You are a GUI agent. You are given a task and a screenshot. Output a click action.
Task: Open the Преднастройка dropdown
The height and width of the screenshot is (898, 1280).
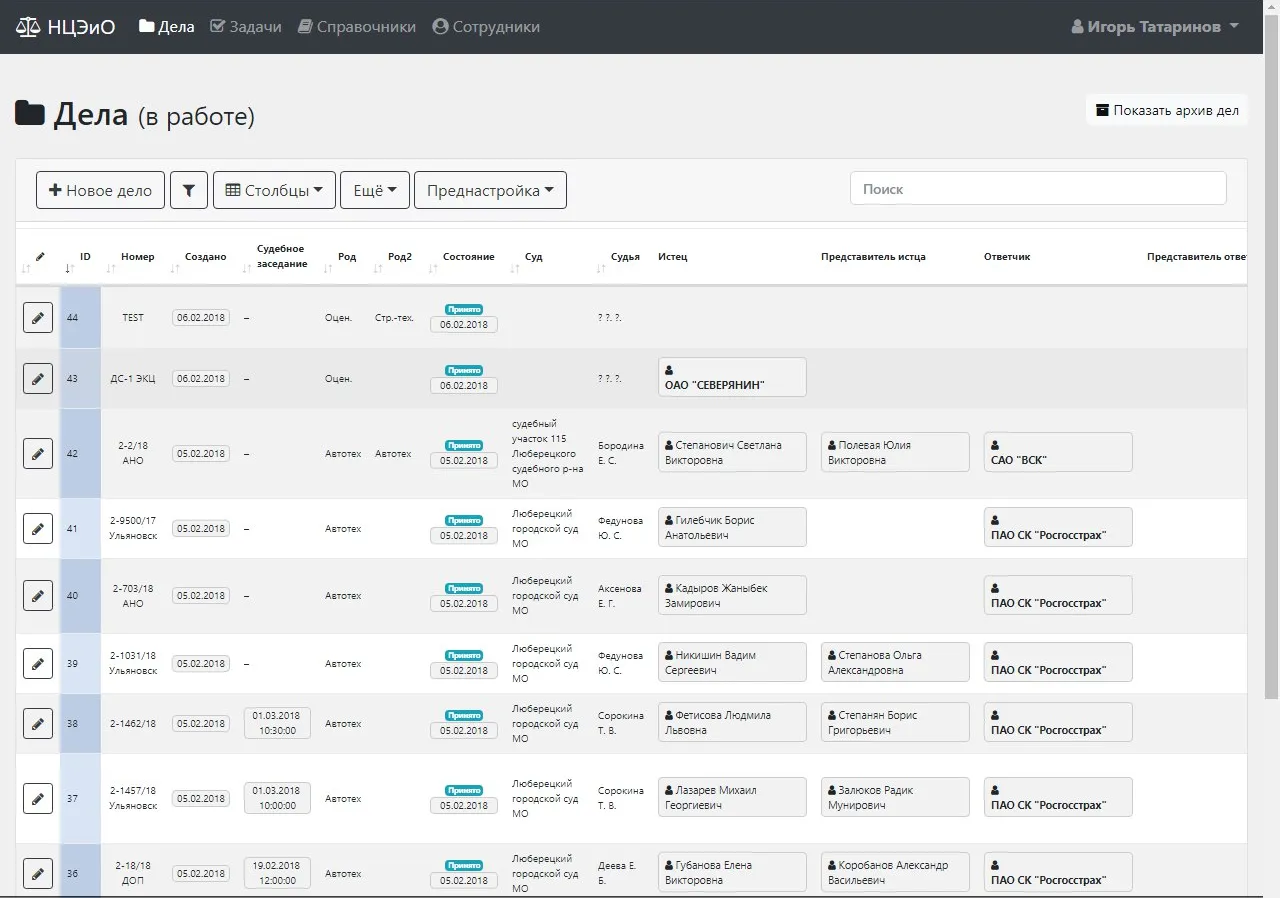coord(490,189)
